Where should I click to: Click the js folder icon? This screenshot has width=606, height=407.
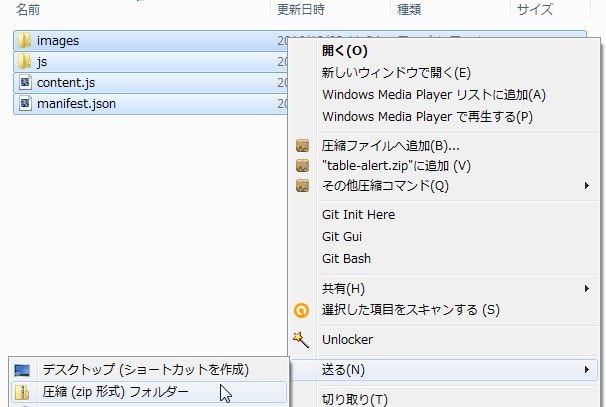point(24,61)
